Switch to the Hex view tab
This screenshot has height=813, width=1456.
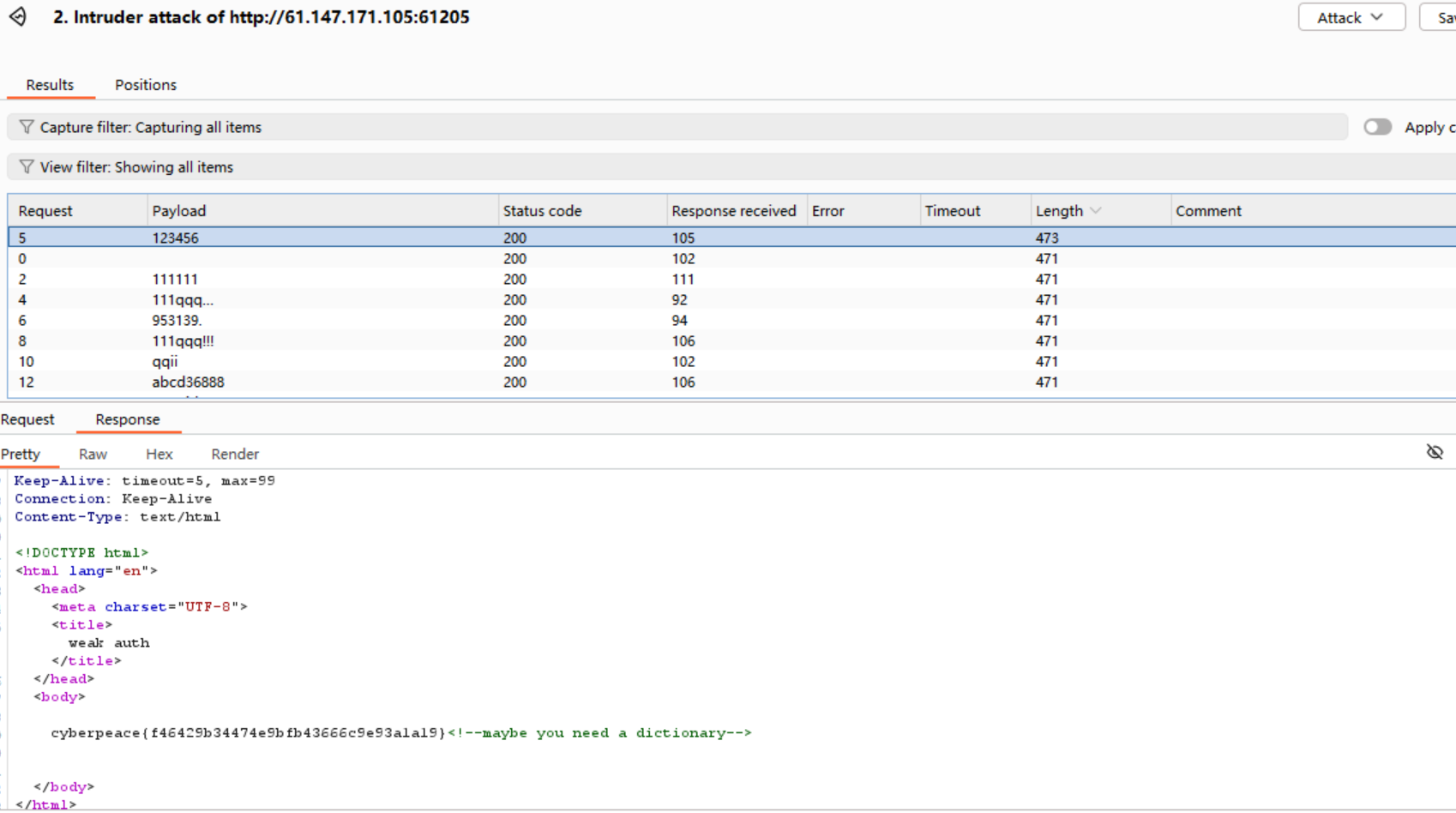tap(159, 454)
